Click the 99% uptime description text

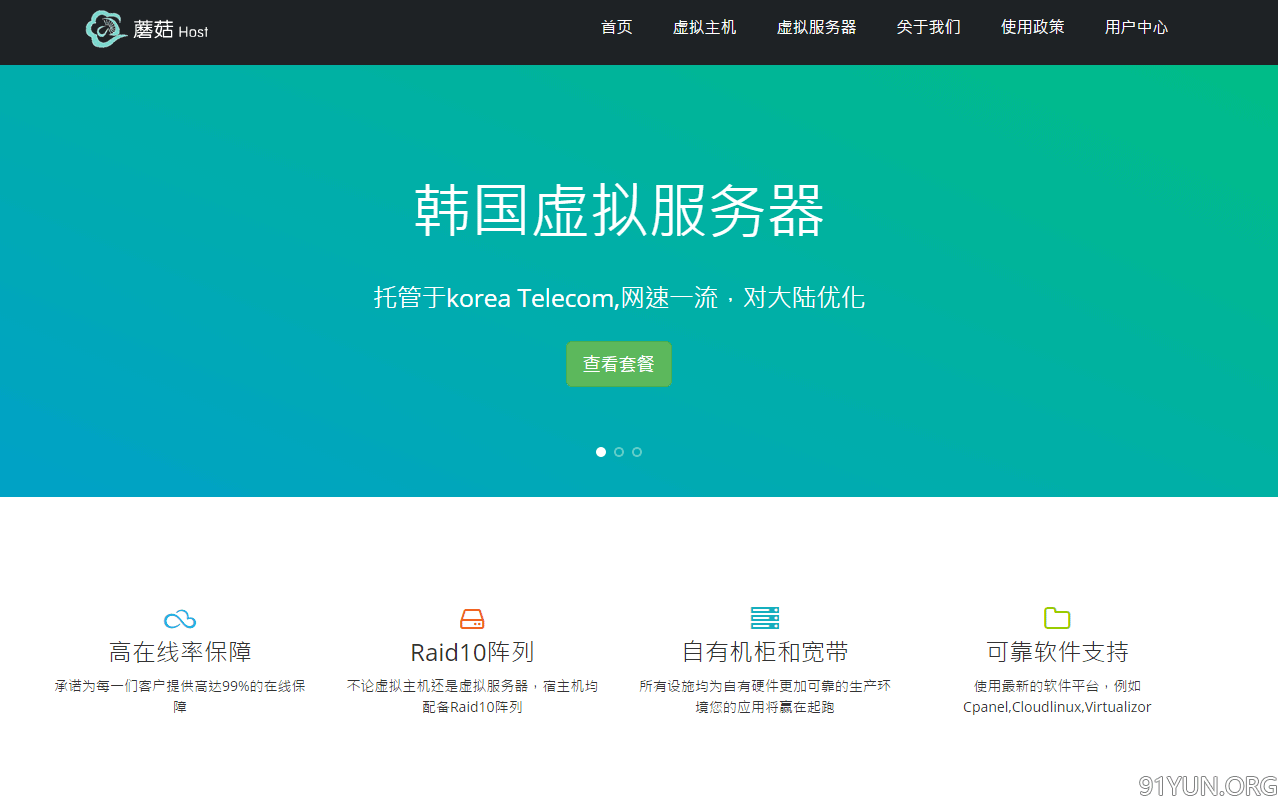tap(180, 696)
